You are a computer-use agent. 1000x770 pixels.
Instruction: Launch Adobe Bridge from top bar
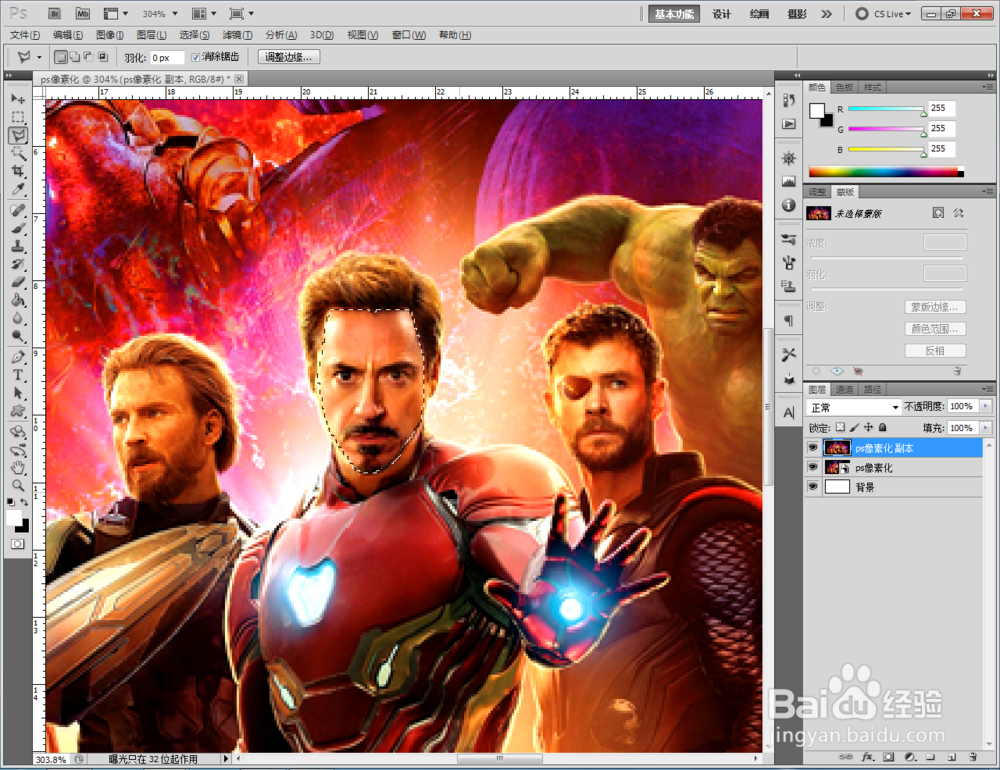point(54,13)
